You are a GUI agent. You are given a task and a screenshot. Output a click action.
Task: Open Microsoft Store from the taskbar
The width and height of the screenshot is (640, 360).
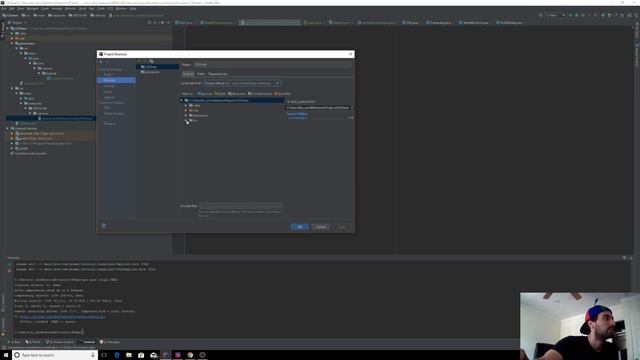[x=141, y=355]
